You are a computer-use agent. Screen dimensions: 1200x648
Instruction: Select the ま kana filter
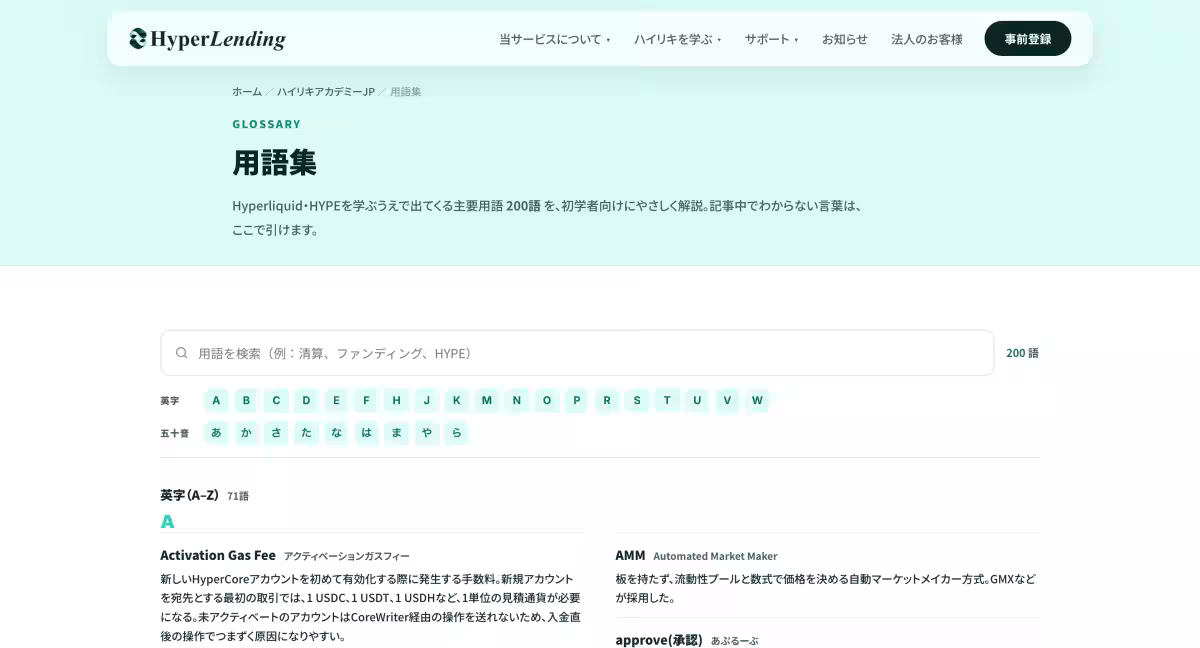click(396, 433)
